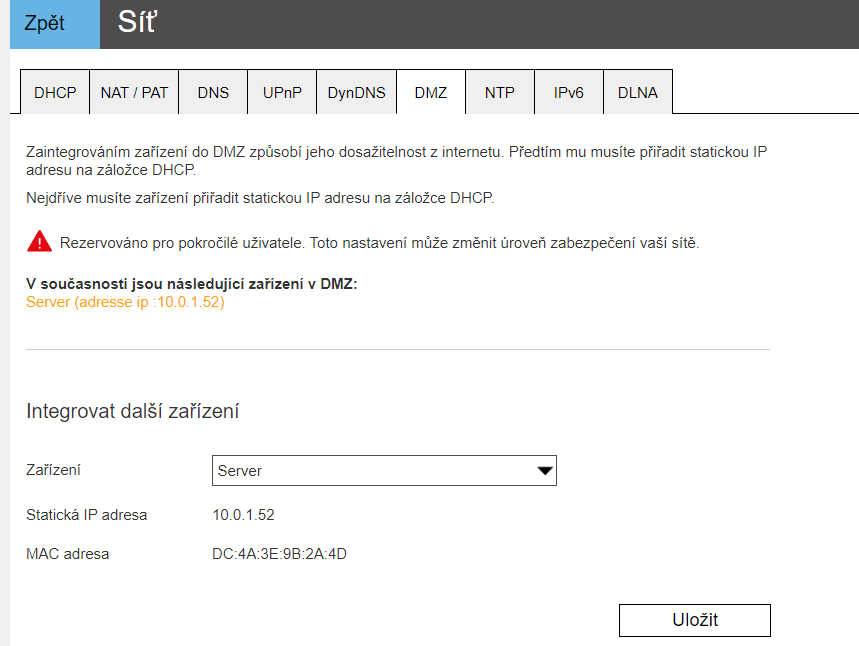The width and height of the screenshot is (859, 646).
Task: Click the Integrovat další zařízení heading
Action: [x=132, y=411]
